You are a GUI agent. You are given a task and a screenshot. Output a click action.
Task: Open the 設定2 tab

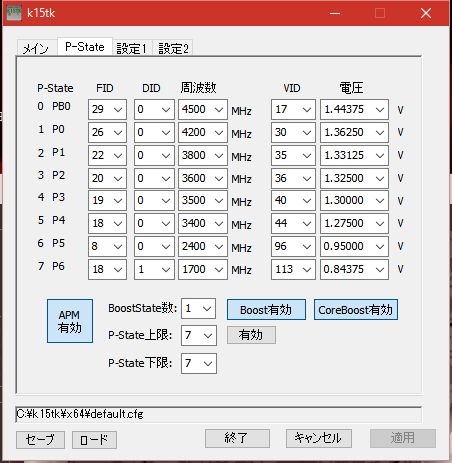point(173,48)
